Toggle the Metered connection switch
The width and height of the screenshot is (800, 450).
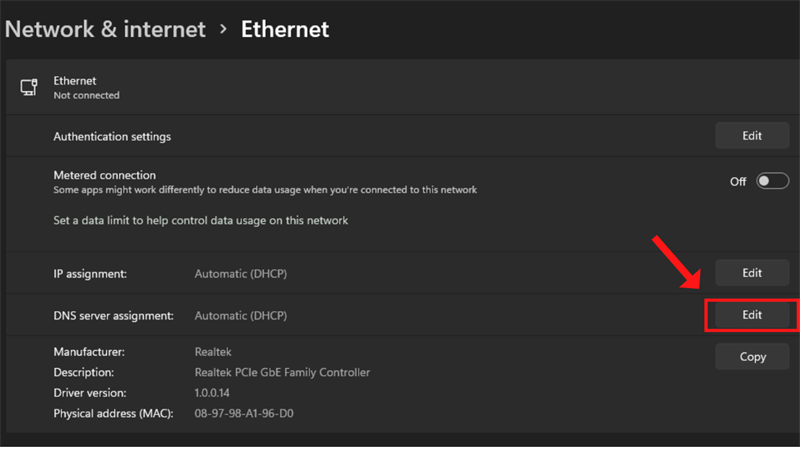coord(772,181)
